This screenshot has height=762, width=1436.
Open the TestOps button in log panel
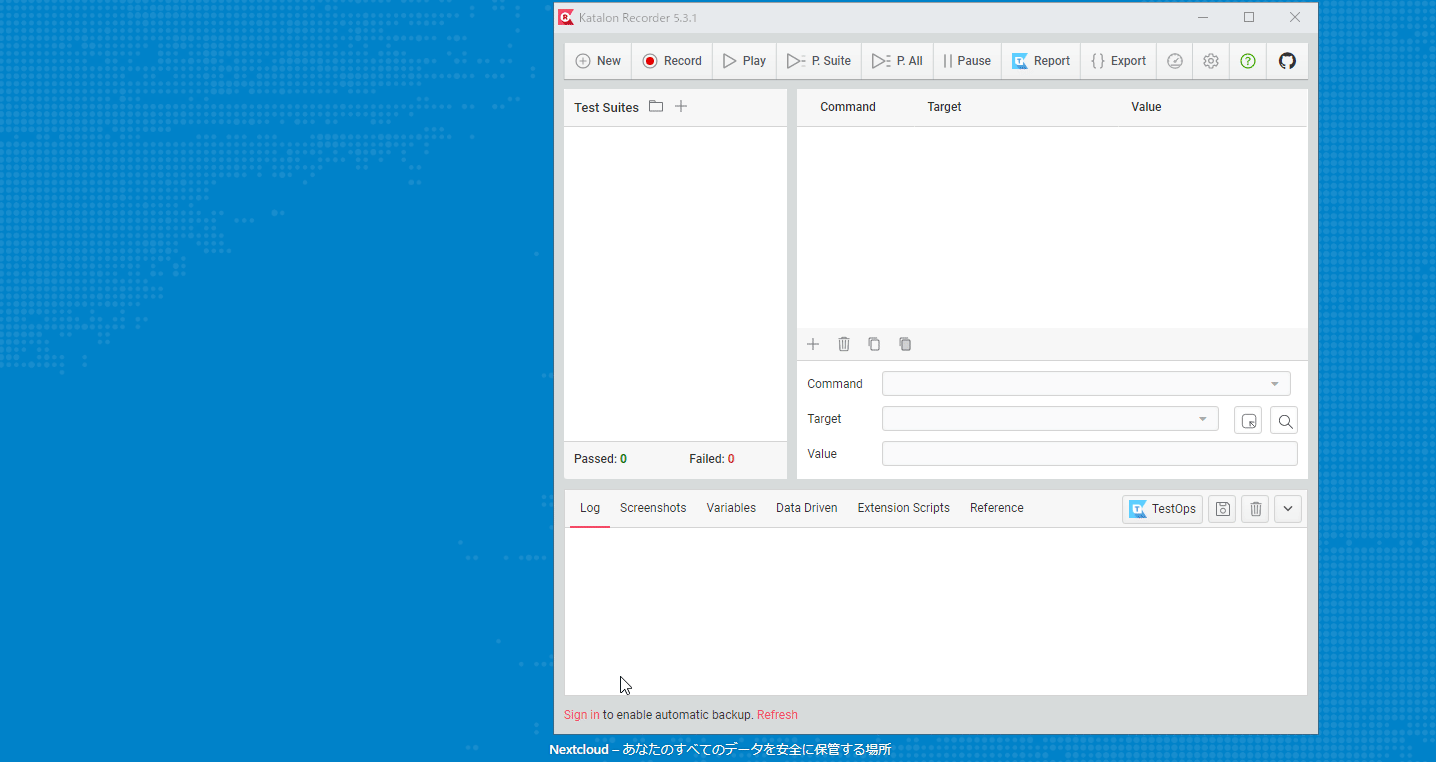coord(1162,509)
